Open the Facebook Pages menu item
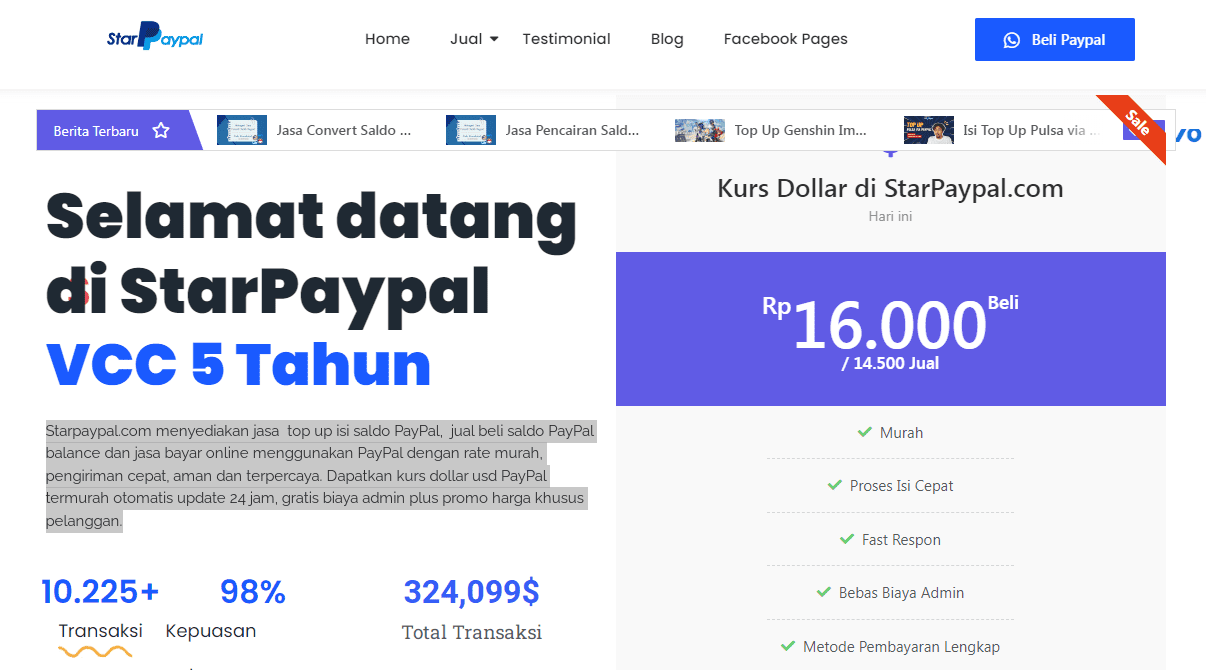Screen dimensions: 1206x670 (x=786, y=39)
